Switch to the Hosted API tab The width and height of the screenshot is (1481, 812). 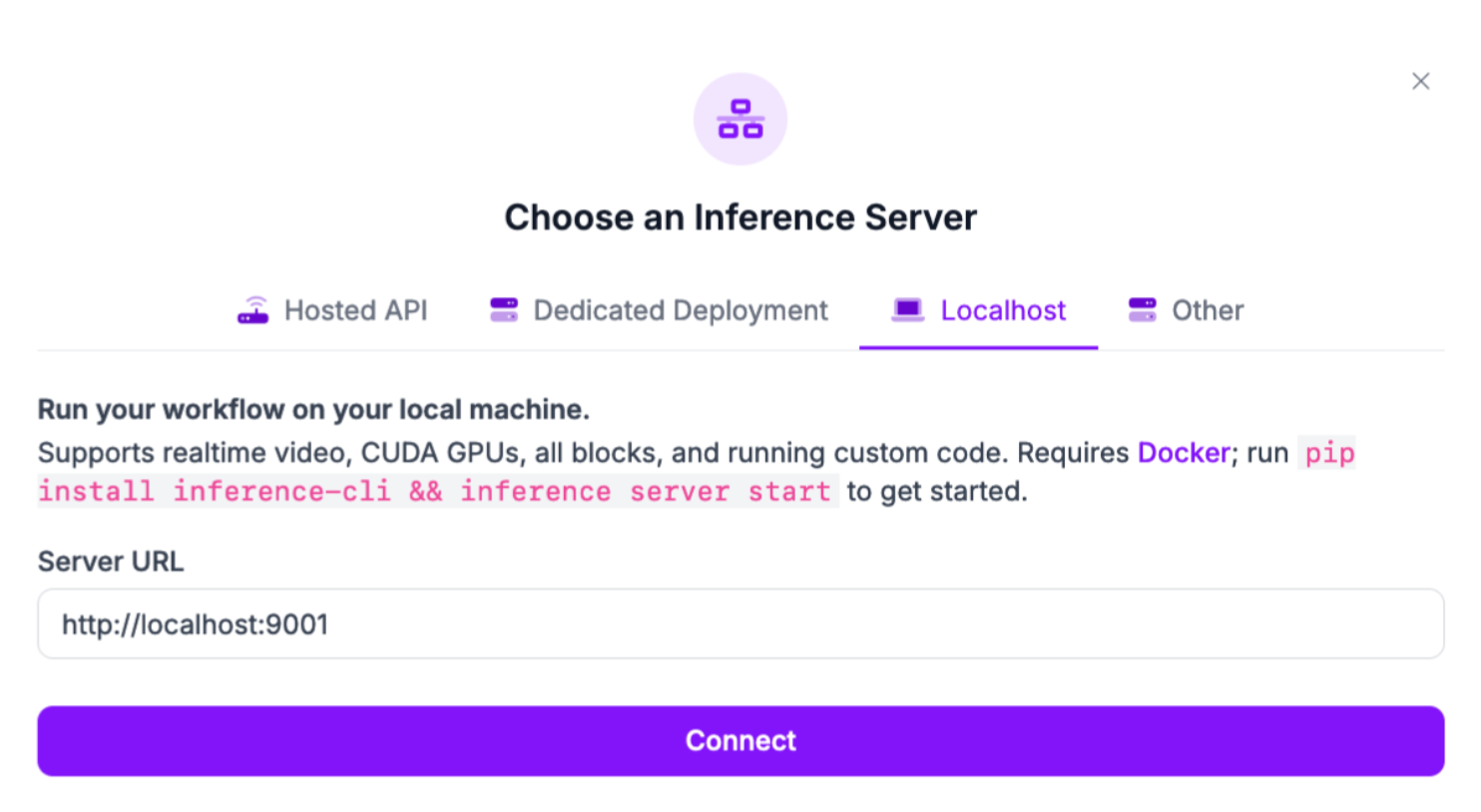tap(355, 310)
